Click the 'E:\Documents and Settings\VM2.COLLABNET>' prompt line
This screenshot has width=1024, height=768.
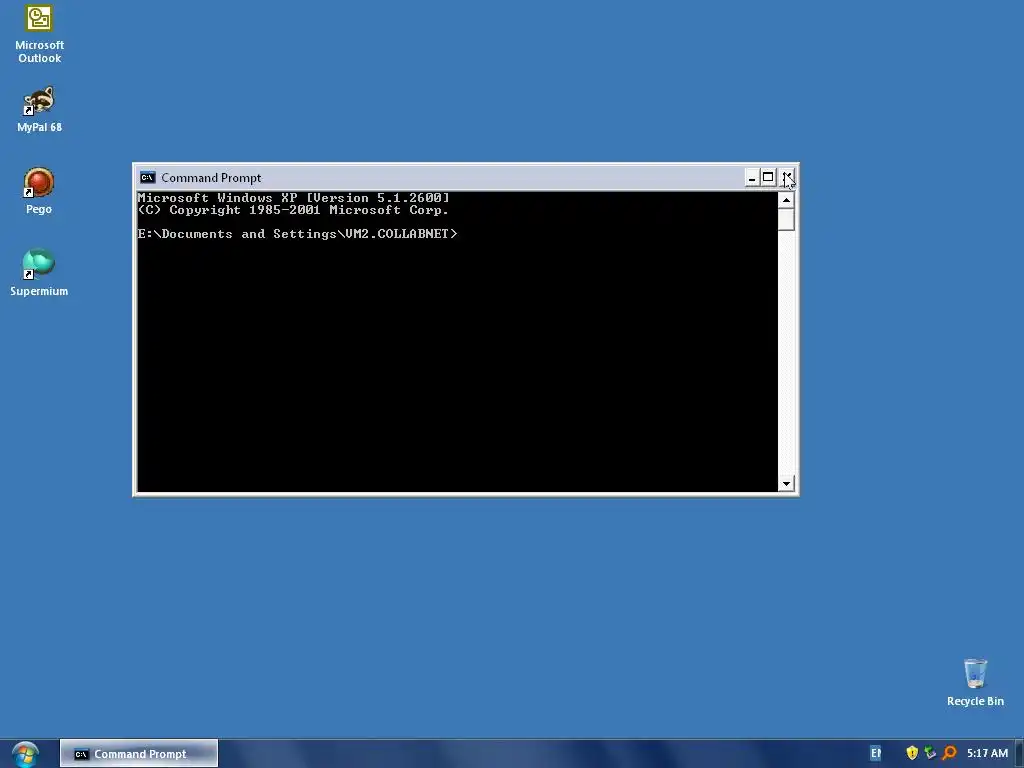tap(297, 234)
